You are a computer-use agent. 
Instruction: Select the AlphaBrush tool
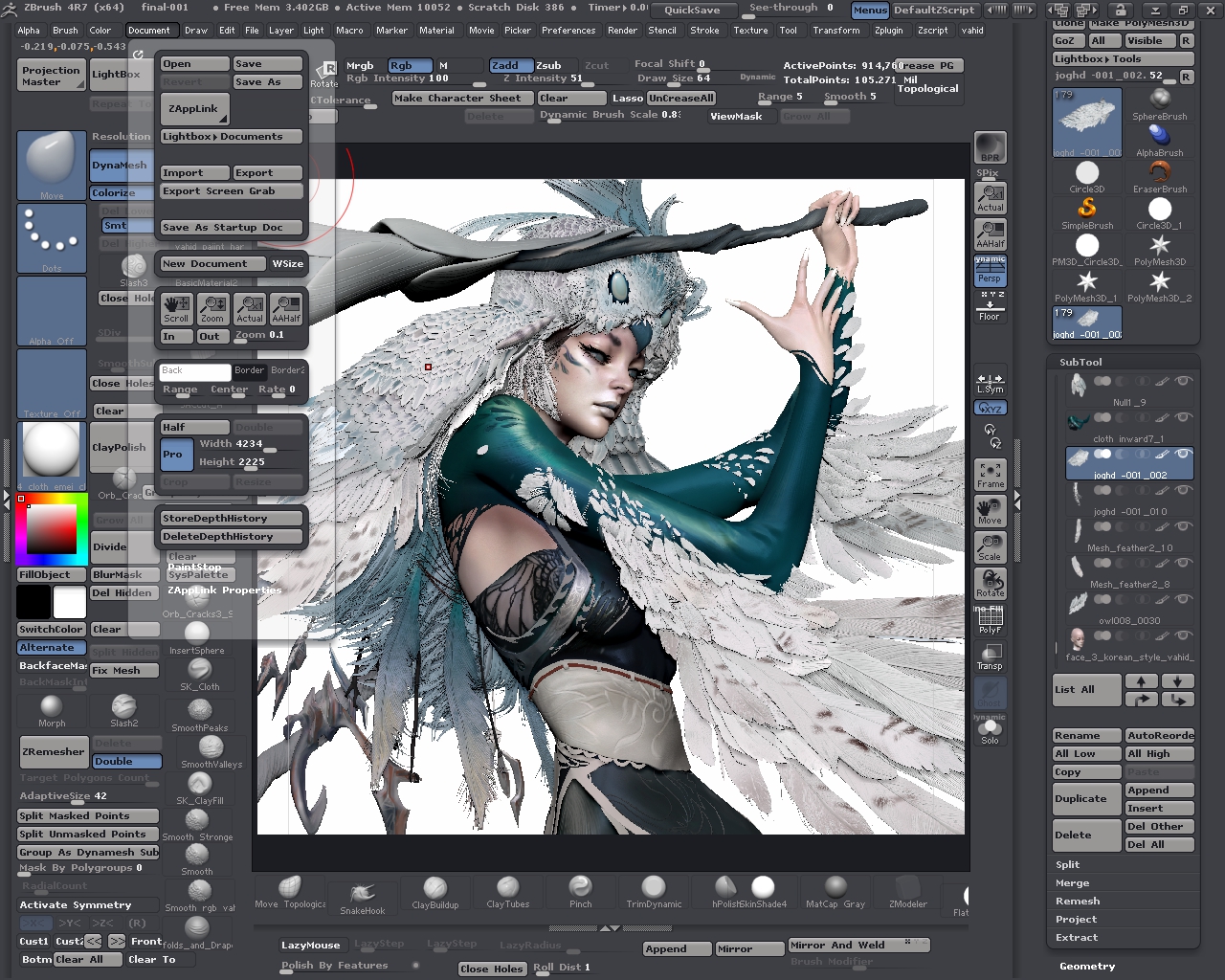coord(1160,140)
